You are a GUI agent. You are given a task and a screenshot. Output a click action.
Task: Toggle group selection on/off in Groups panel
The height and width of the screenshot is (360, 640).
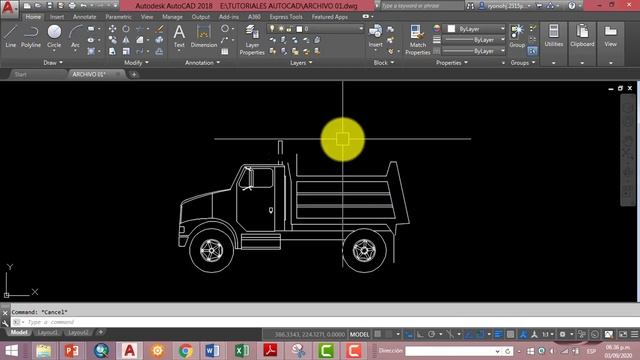tap(532, 51)
